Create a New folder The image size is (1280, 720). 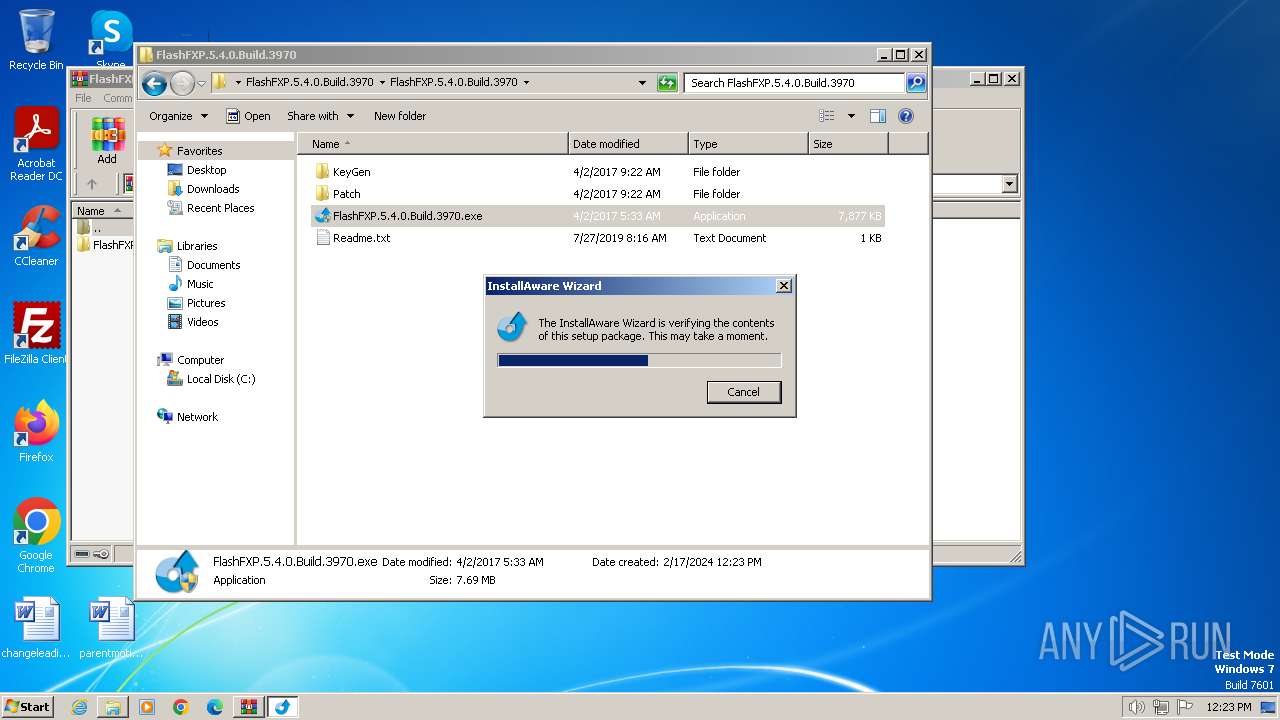coord(400,116)
